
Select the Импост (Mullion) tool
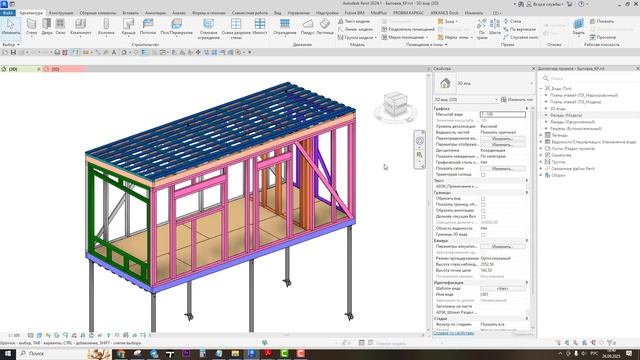pyautogui.click(x=260, y=27)
